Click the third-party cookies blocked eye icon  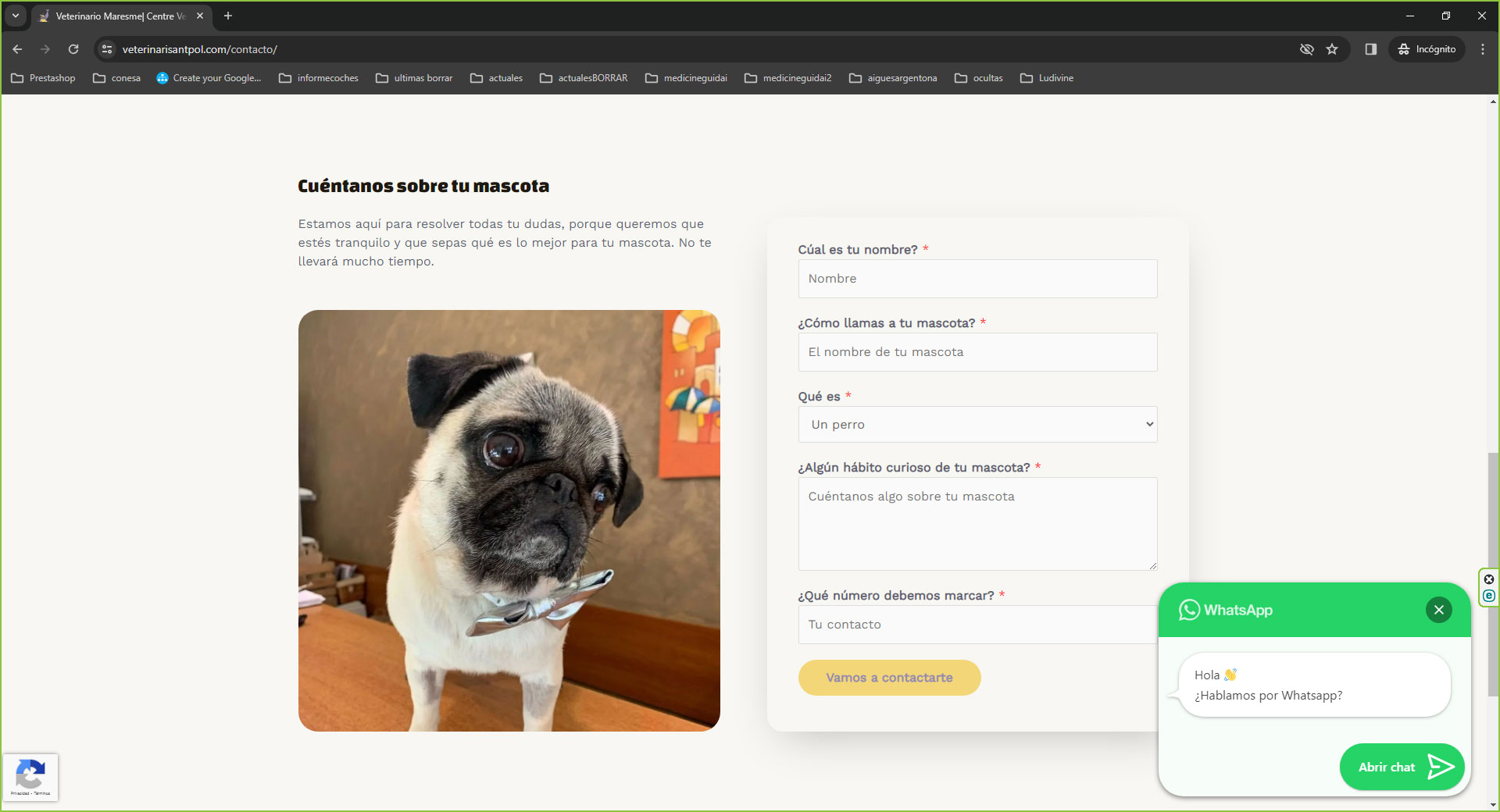tap(1306, 49)
